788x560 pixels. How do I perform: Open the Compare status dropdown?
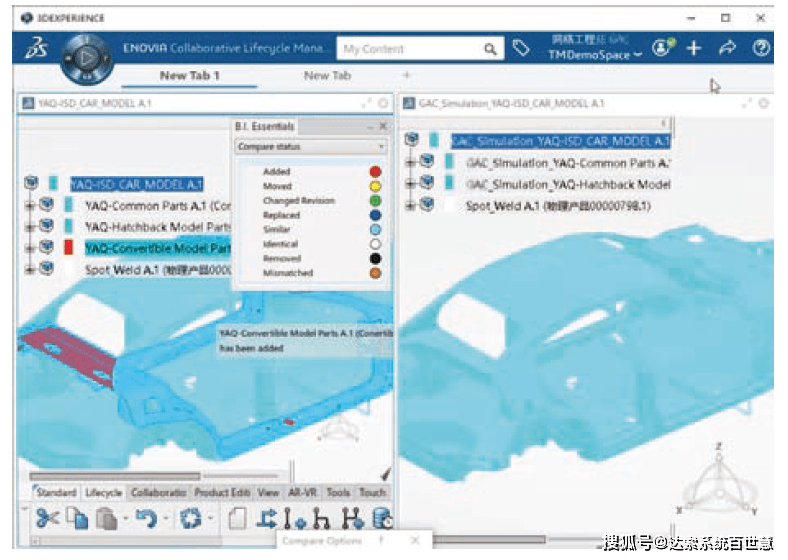[x=311, y=146]
